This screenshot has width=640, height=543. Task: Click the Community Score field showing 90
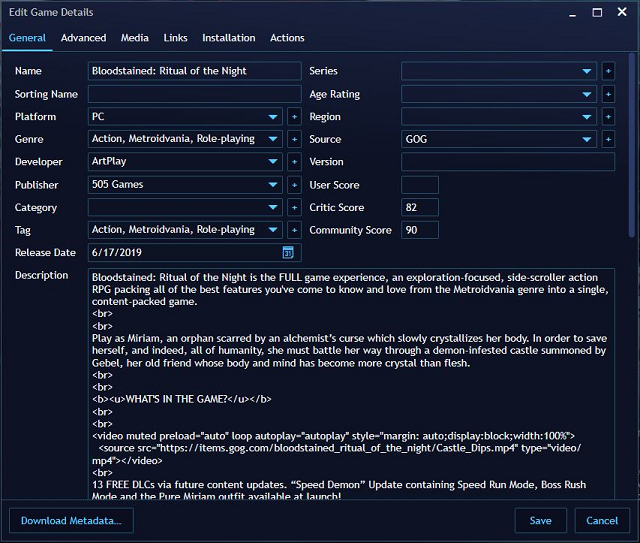click(420, 230)
